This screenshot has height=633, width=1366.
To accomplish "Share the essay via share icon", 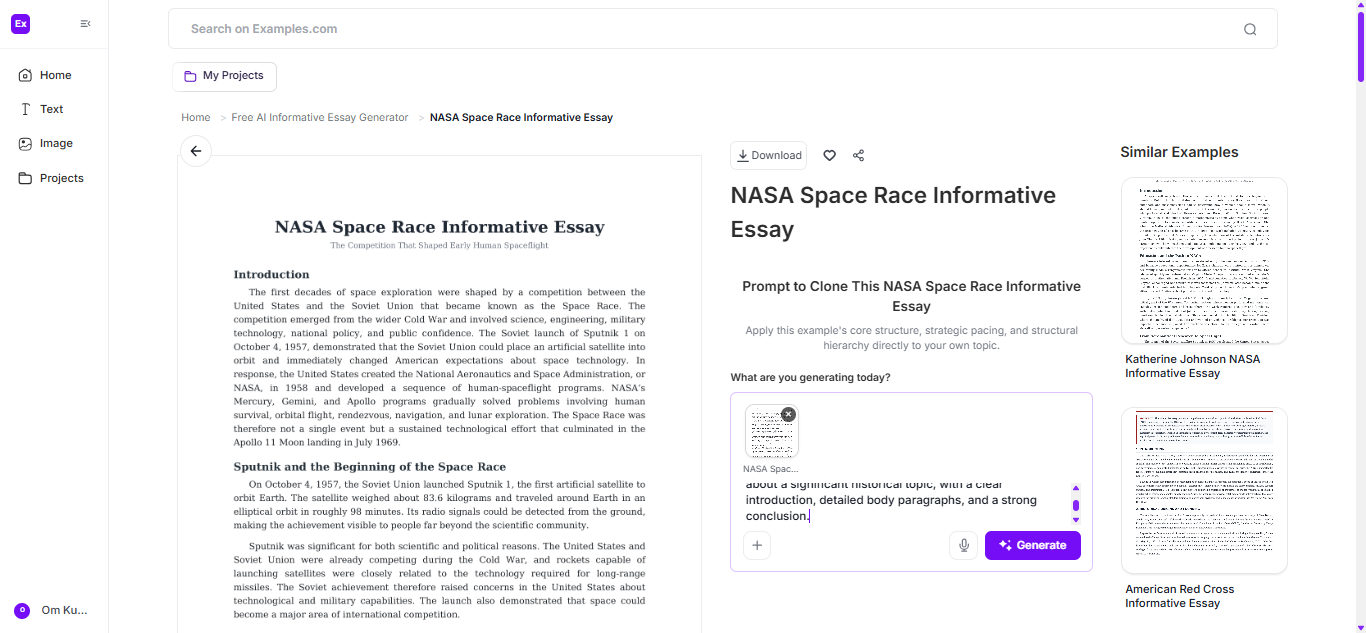I will pyautogui.click(x=858, y=155).
